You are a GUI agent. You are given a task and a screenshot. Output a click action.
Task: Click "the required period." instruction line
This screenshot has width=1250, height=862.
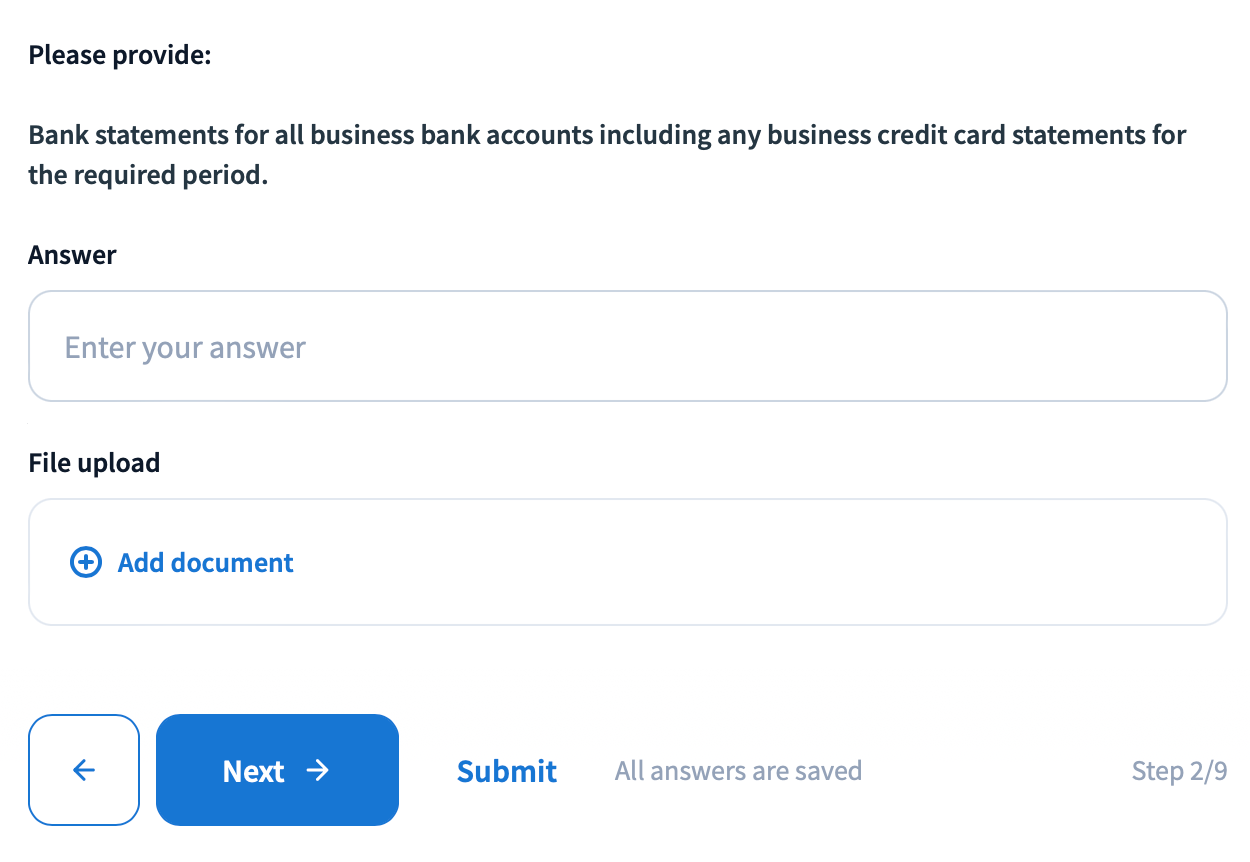tap(149, 176)
